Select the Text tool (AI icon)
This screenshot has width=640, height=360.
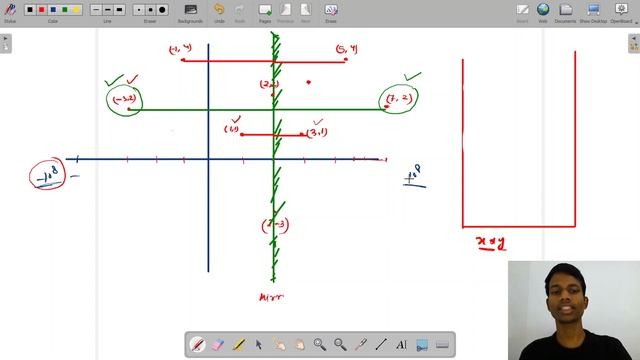(x=401, y=344)
